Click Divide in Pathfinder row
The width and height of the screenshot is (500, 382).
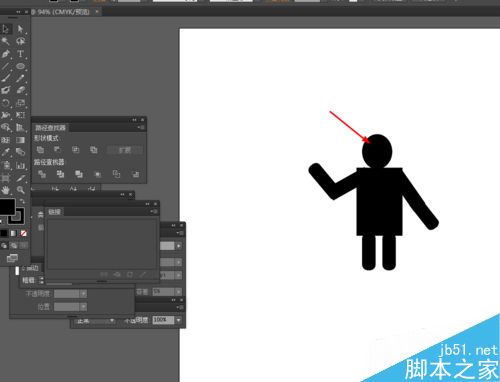point(42,174)
